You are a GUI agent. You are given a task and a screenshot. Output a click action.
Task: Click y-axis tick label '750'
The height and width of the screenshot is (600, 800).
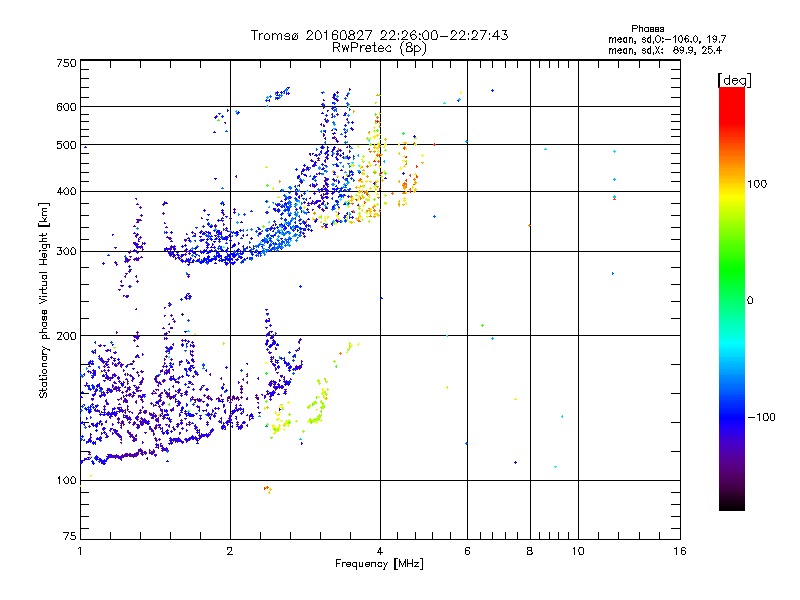(66, 63)
